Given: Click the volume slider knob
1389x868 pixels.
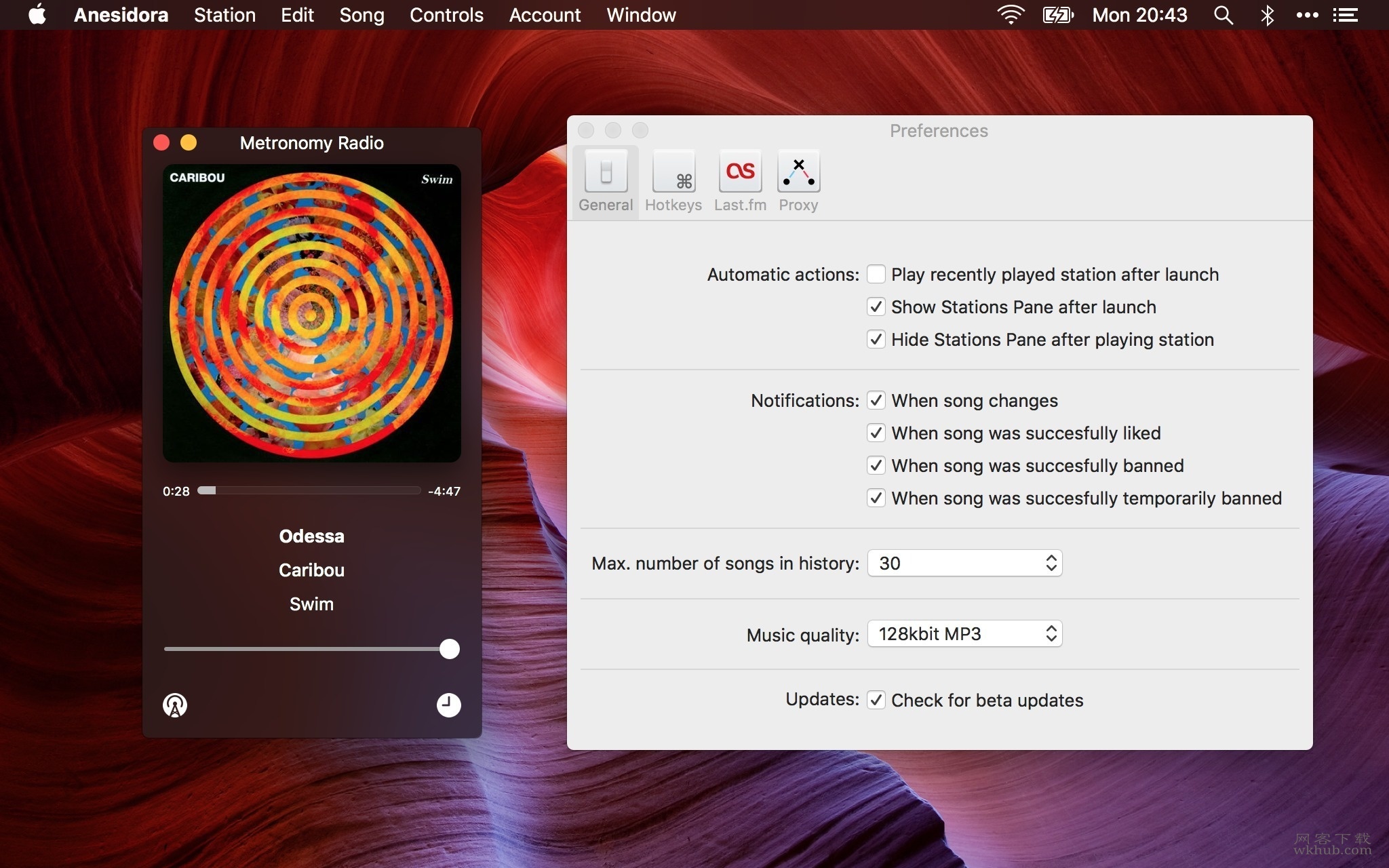Looking at the screenshot, I should tap(449, 649).
